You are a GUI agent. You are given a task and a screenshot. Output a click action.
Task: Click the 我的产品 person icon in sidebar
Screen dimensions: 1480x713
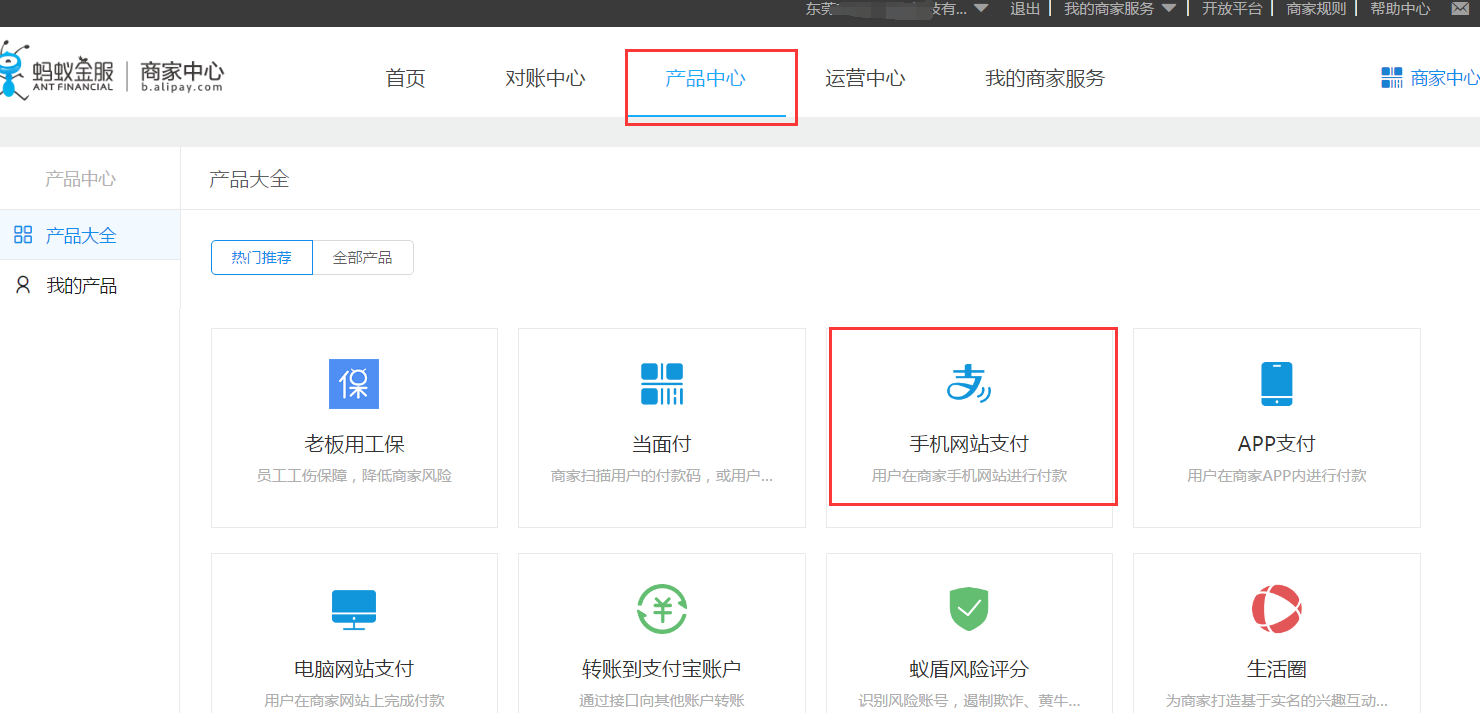tap(23, 285)
